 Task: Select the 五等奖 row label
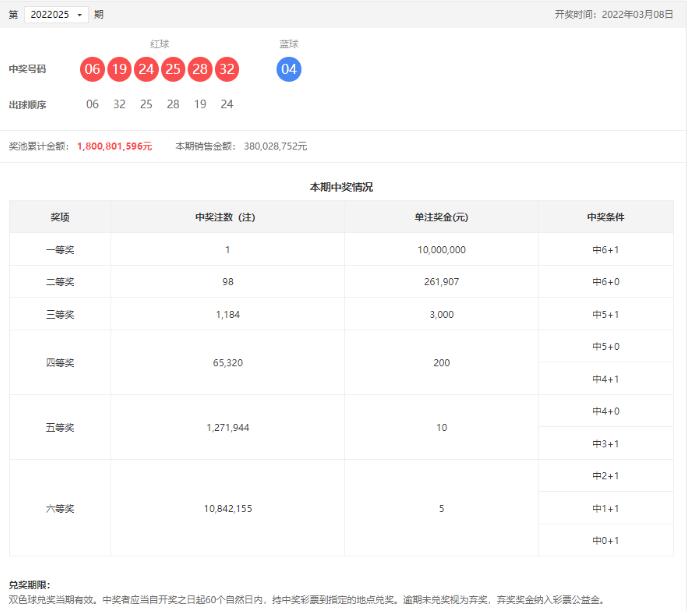tap(60, 427)
